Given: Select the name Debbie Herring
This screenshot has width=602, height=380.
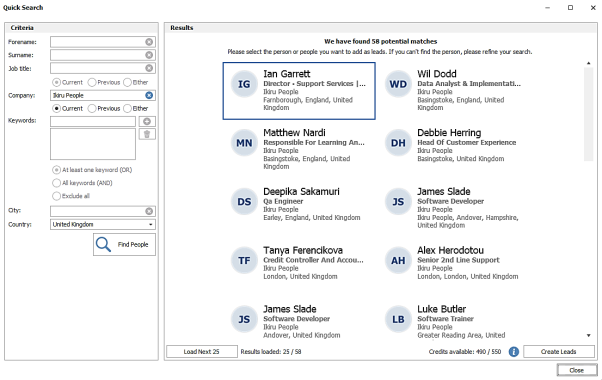Looking at the screenshot, I should [449, 132].
